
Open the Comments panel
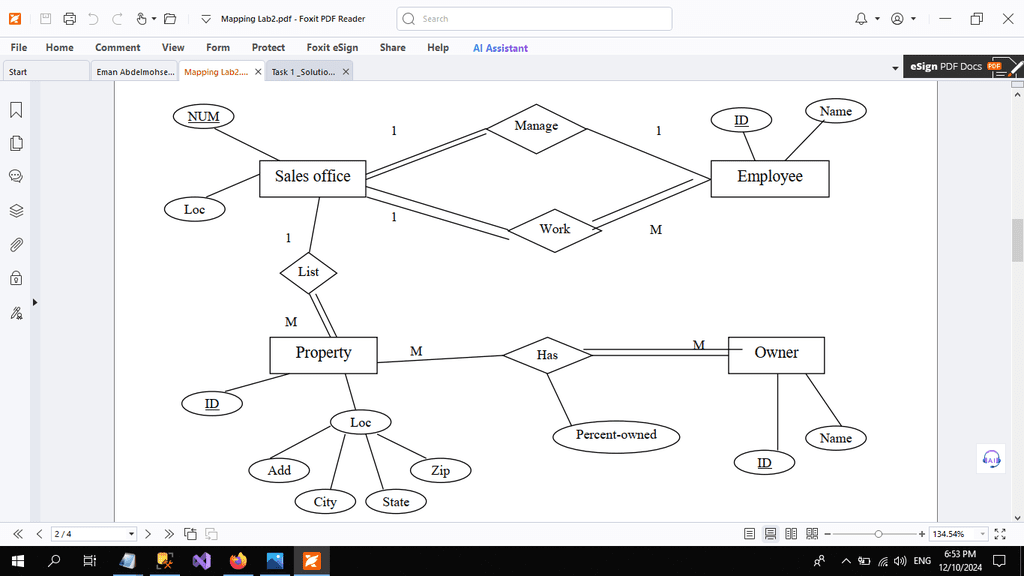(x=16, y=176)
